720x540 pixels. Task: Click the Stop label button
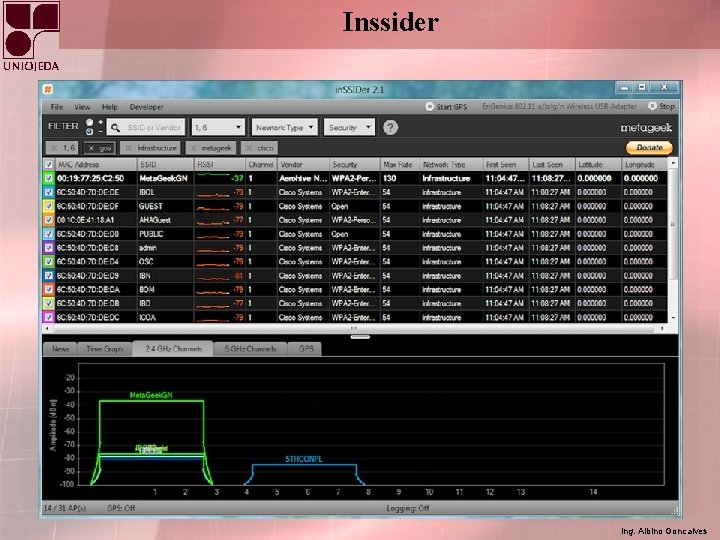(x=667, y=106)
